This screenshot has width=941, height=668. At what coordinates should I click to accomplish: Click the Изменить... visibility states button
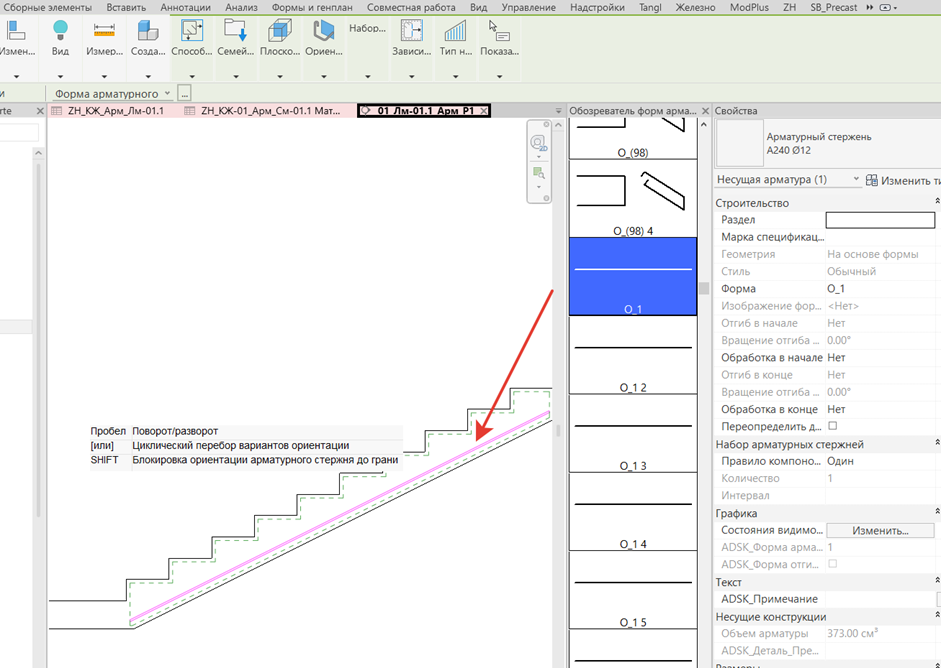tap(880, 531)
